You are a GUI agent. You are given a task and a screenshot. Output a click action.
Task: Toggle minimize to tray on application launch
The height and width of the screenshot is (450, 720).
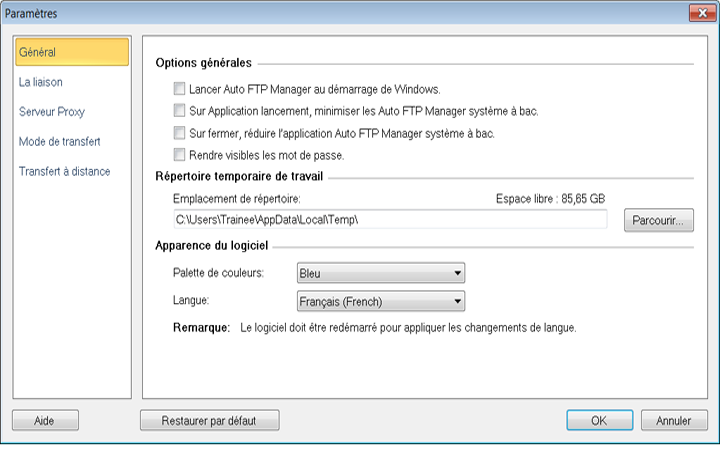pos(180,111)
